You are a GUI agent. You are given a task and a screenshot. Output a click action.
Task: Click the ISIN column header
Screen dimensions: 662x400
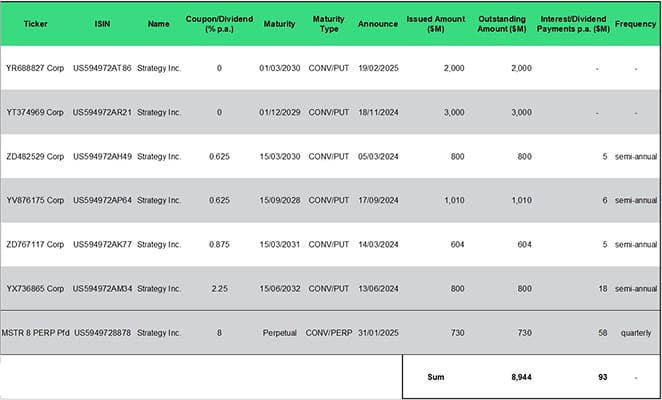coord(102,24)
